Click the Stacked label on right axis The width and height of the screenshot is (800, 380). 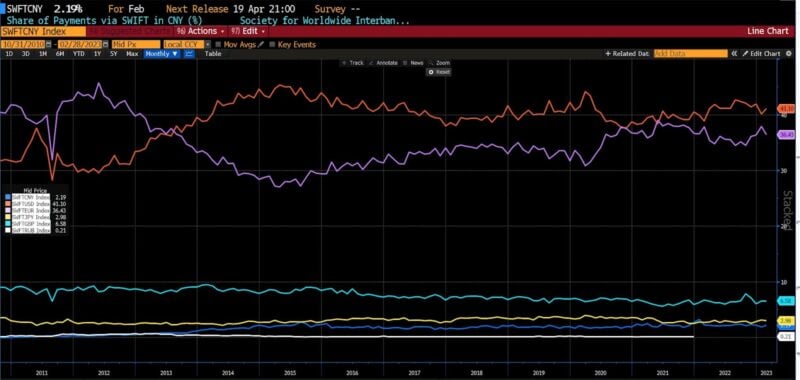coord(788,210)
